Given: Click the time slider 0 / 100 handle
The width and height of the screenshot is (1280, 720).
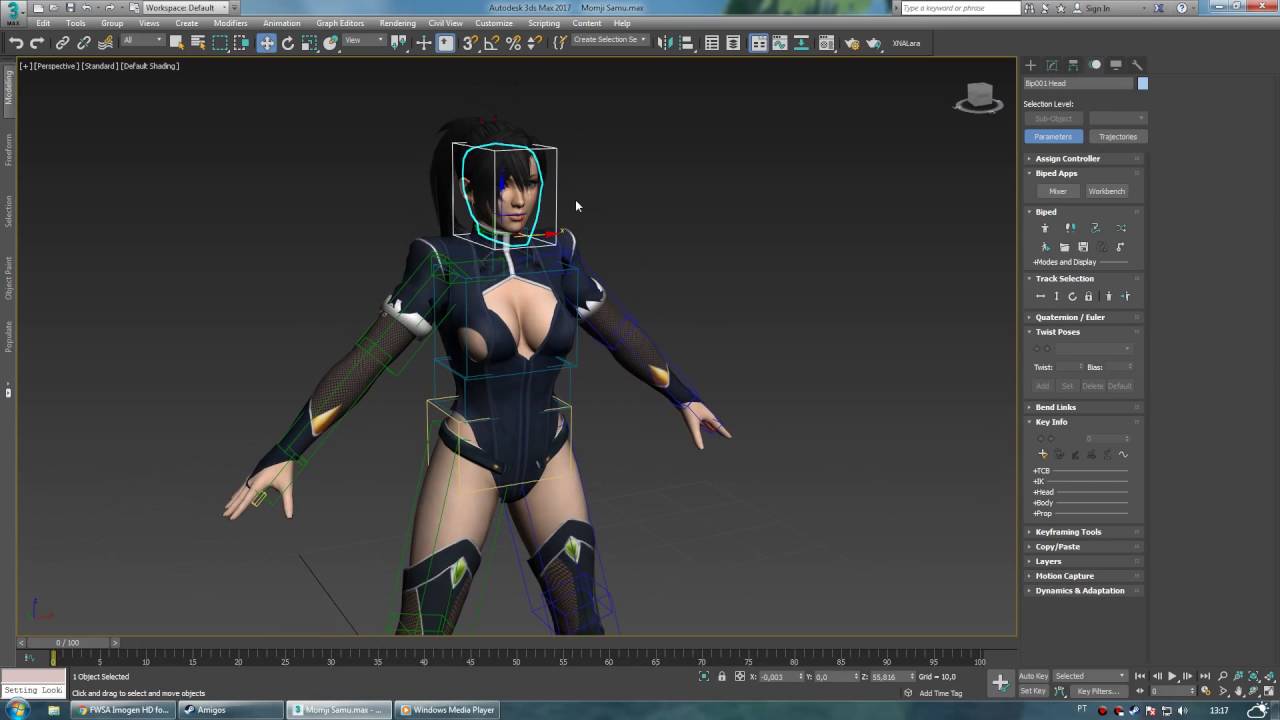Looking at the screenshot, I should pos(67,642).
